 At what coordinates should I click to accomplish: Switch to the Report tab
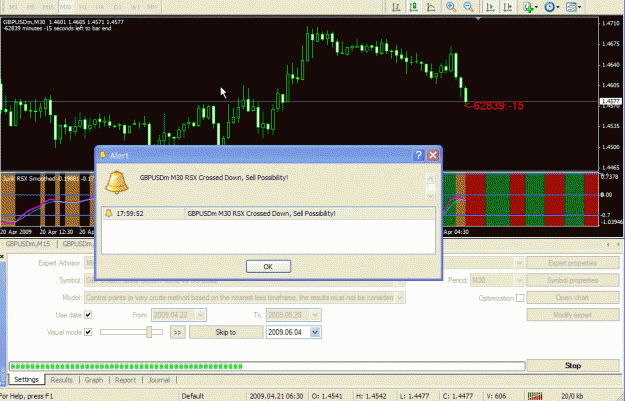125,380
